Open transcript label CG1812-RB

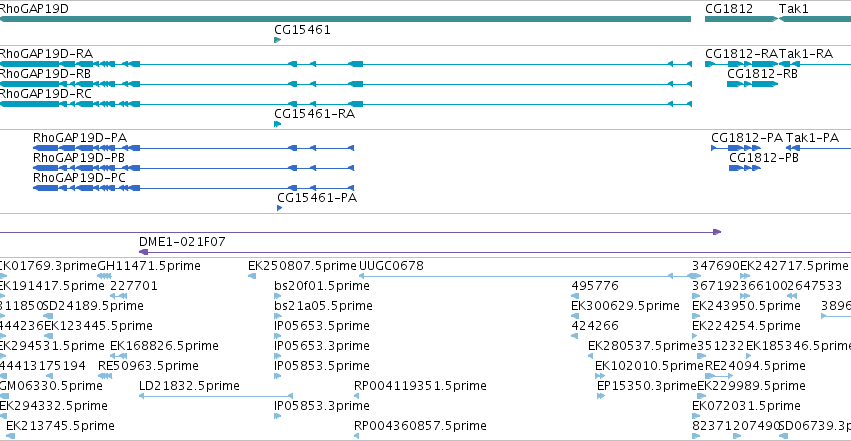(x=763, y=73)
